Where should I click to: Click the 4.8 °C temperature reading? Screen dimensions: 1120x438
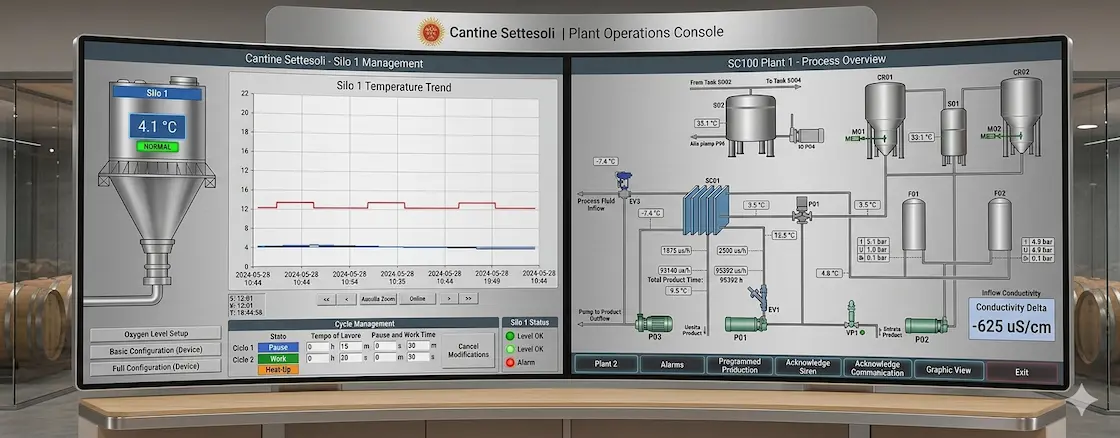tap(830, 273)
